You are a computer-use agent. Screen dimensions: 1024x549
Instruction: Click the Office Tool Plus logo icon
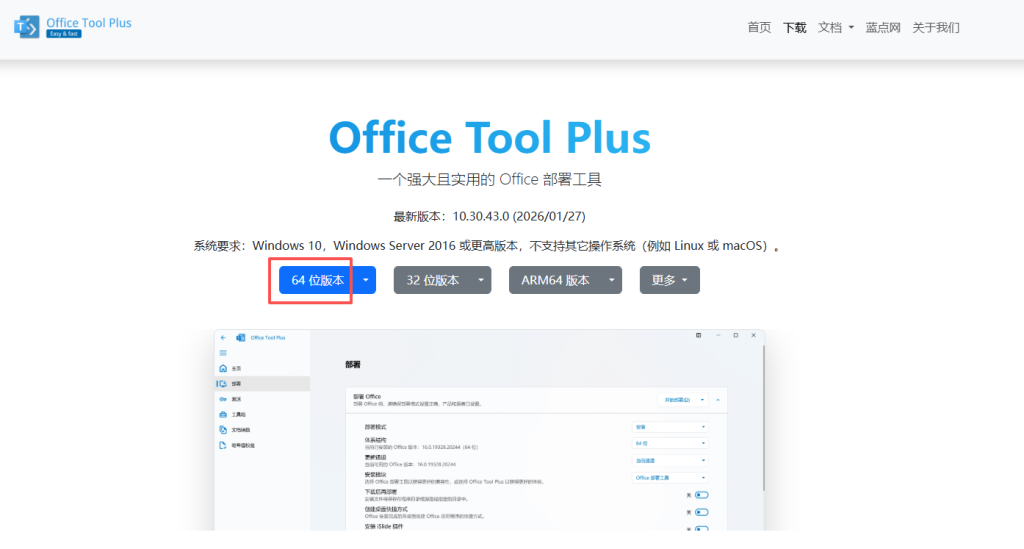pyautogui.click(x=27, y=26)
